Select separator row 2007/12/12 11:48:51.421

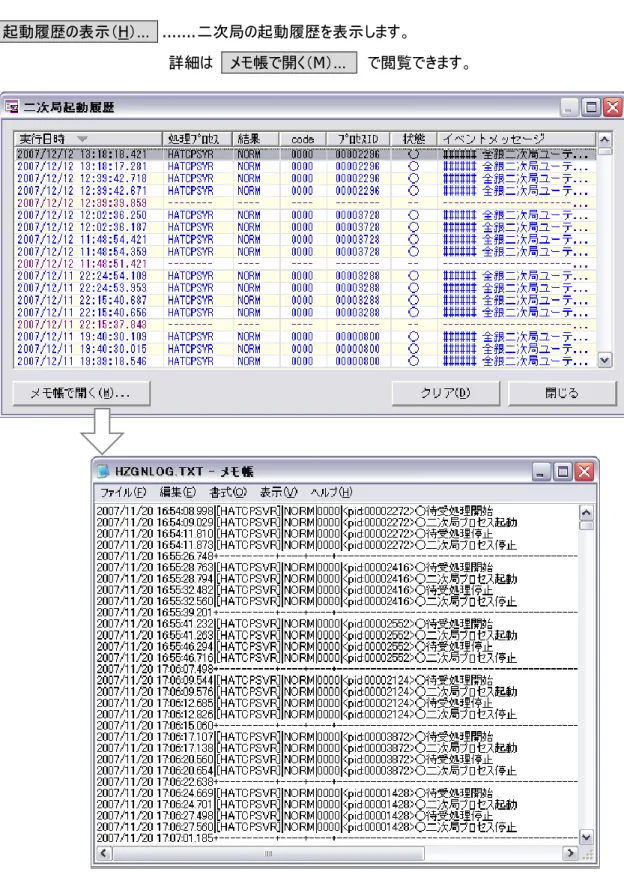point(305,264)
